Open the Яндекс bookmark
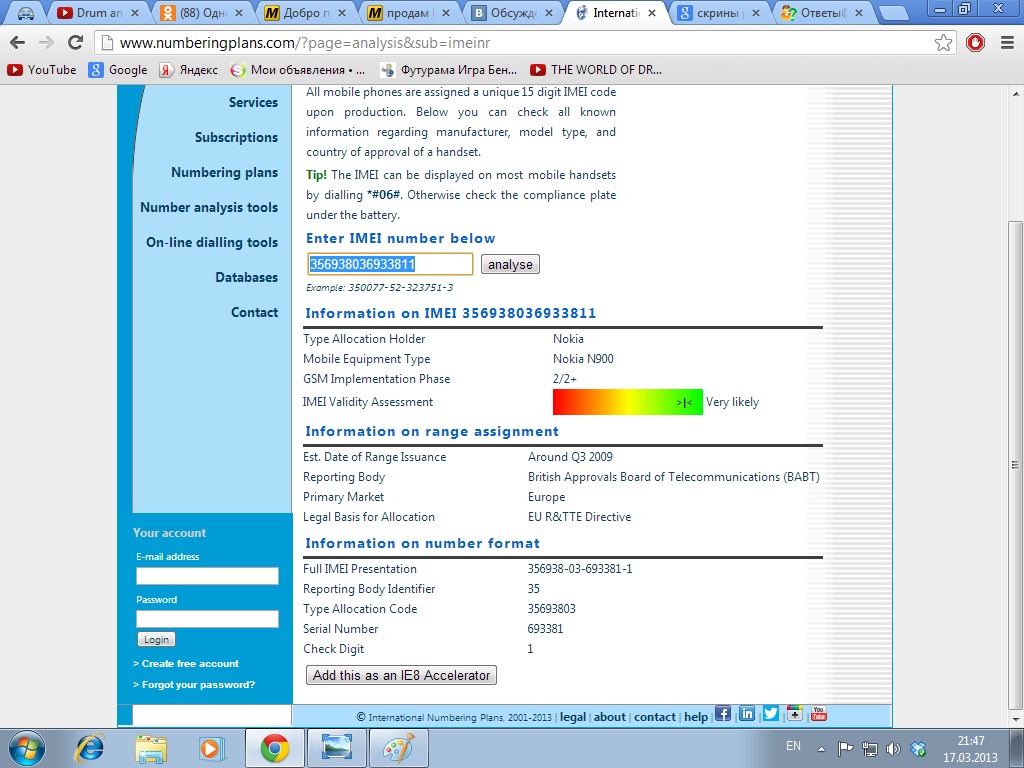Image resolution: width=1024 pixels, height=768 pixels. [x=189, y=70]
